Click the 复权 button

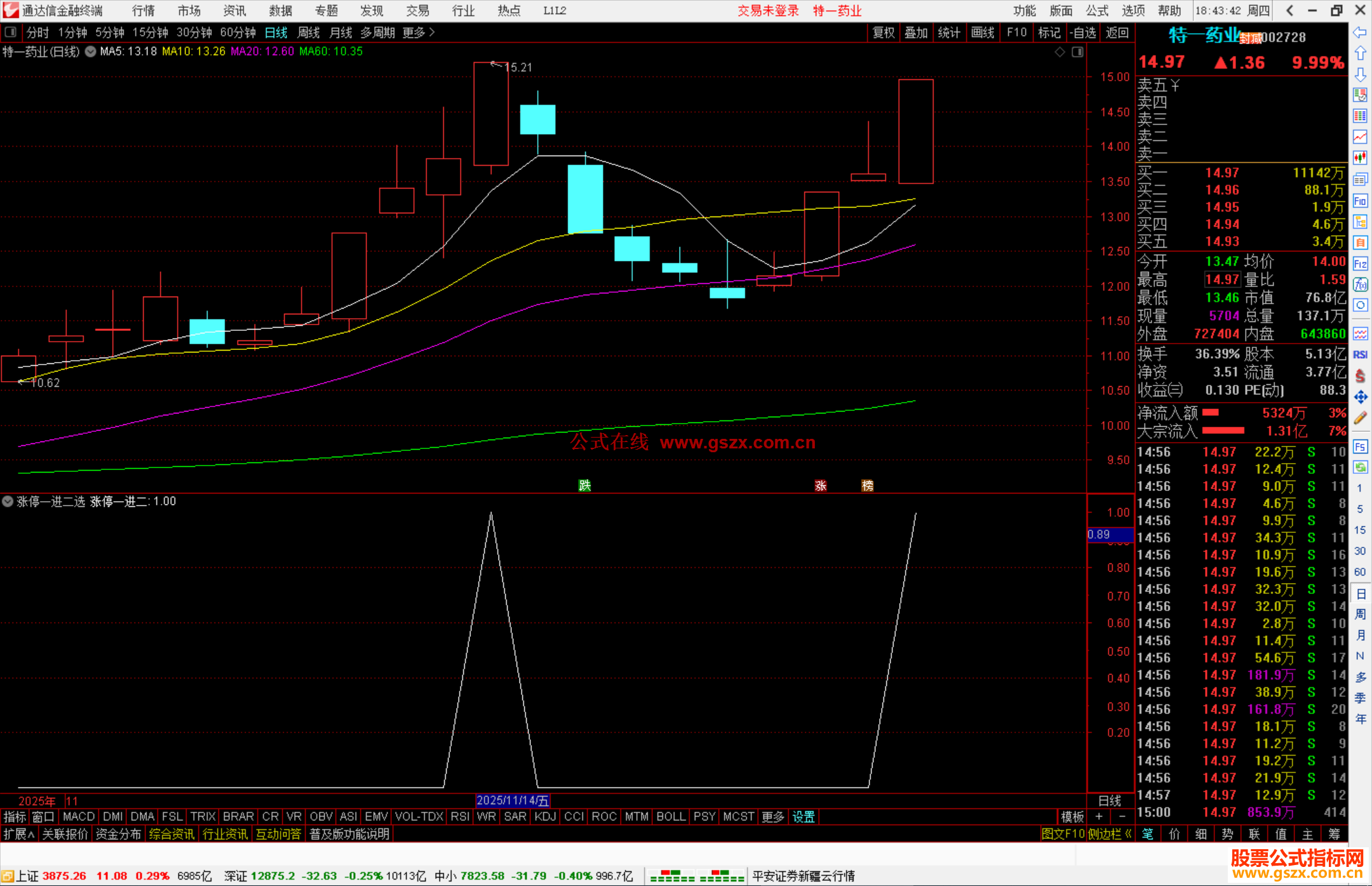pos(883,32)
